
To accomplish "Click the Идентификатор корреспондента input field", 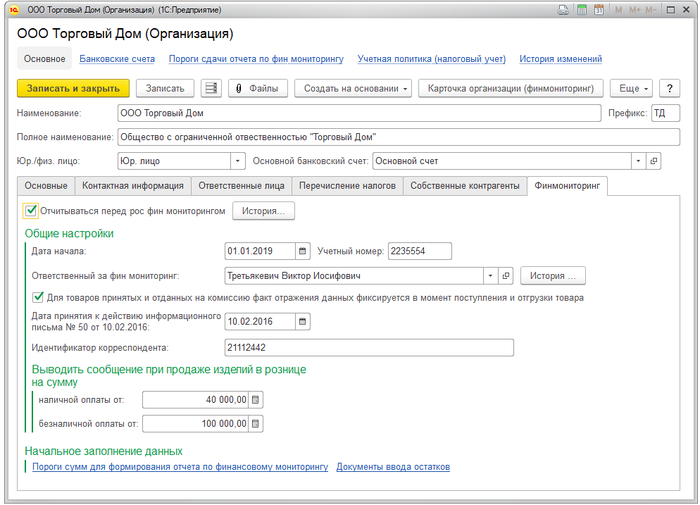I will point(369,348).
